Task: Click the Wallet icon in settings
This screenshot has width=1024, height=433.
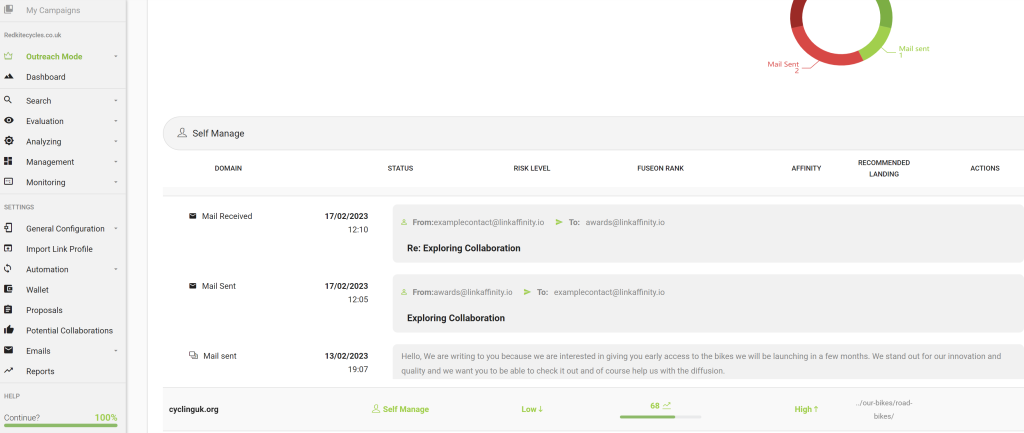Action: tap(9, 289)
